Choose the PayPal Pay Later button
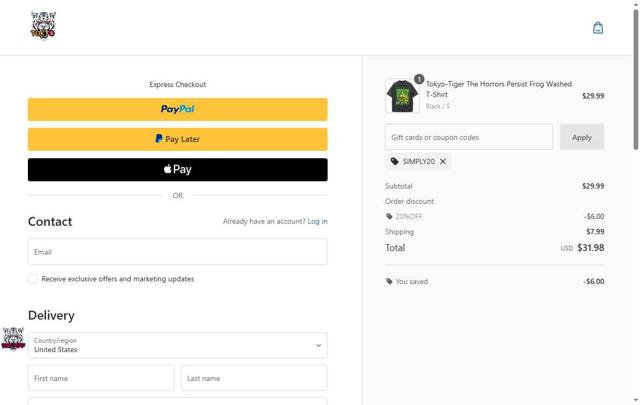 point(178,139)
